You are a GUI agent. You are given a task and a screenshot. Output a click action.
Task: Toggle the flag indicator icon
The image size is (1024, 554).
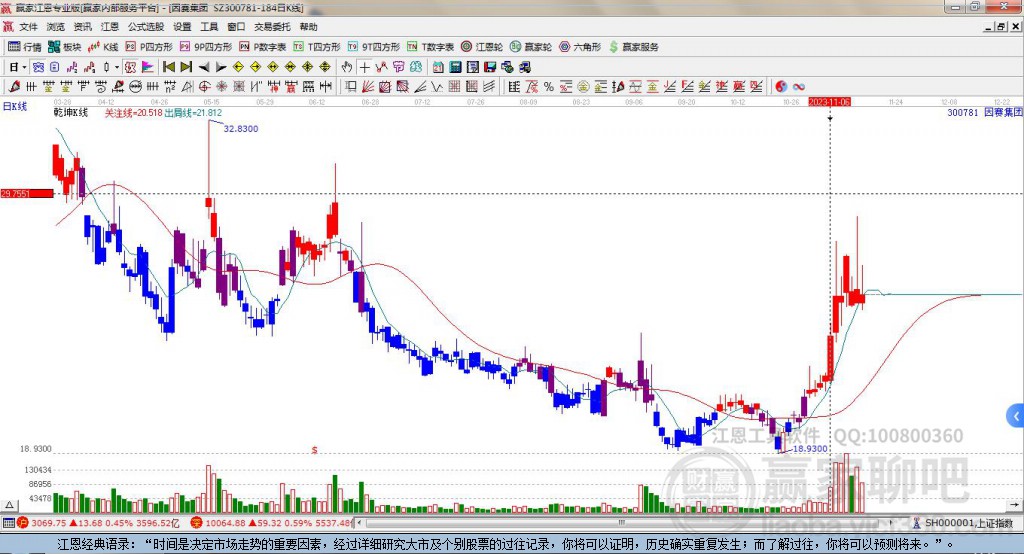click(148, 67)
